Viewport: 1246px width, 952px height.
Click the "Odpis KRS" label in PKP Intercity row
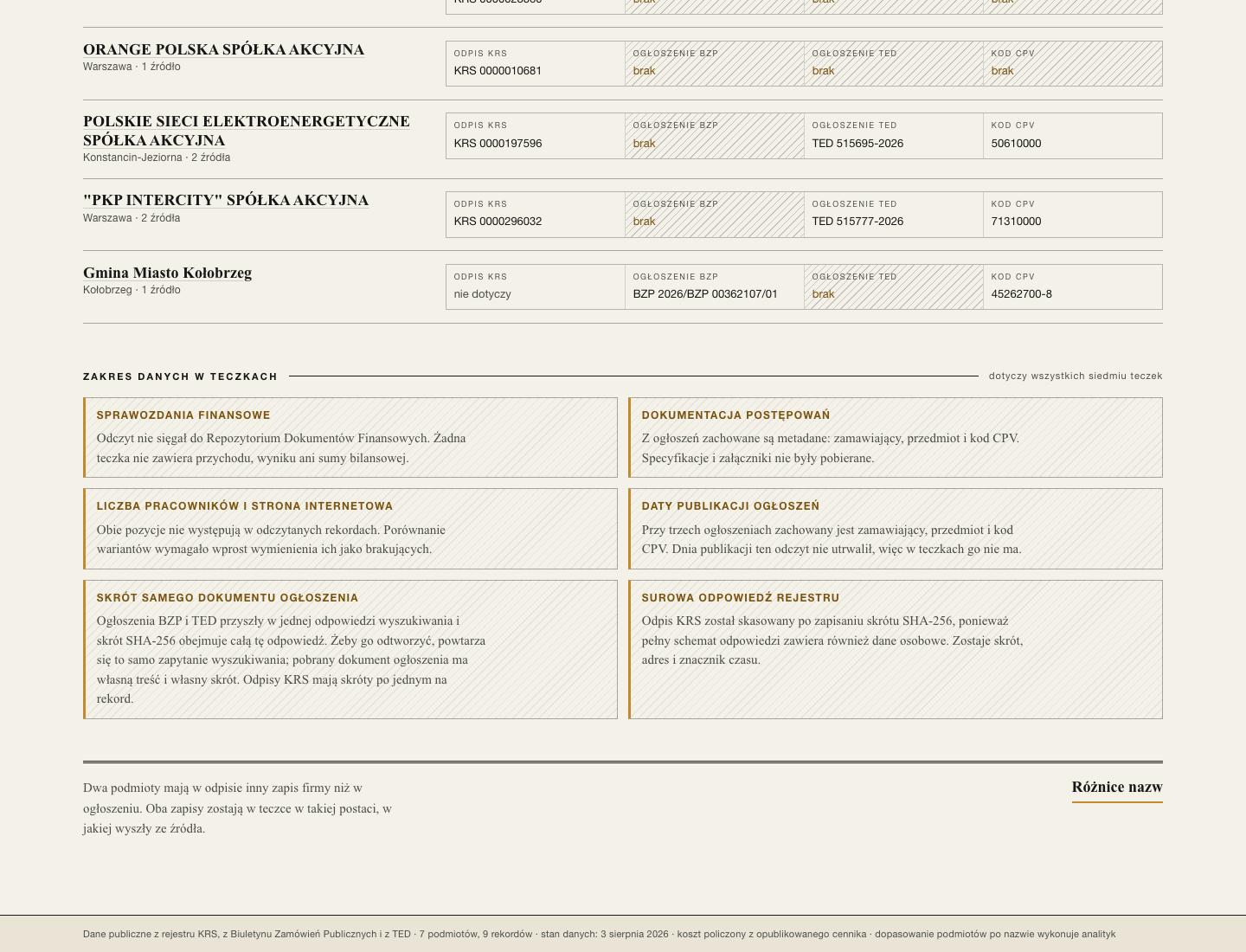(480, 204)
